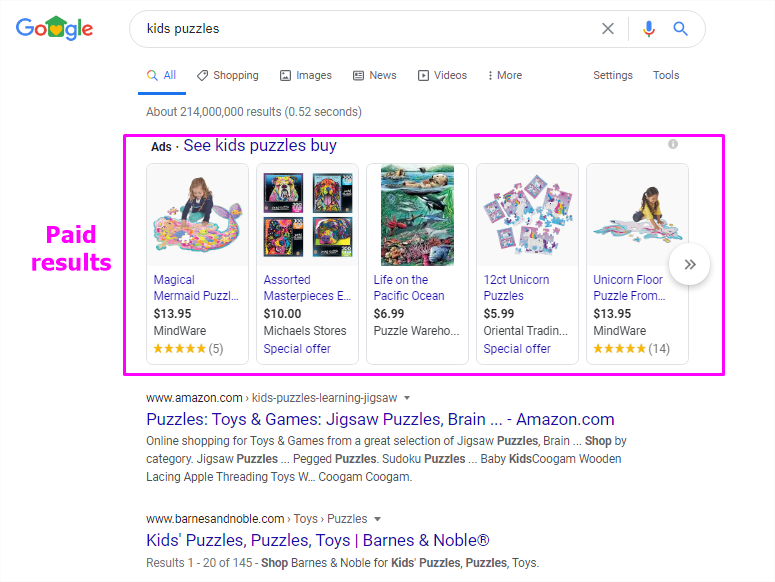Viewport: 775px width, 582px height.
Task: Clear the search box with X icon
Action: pos(608,29)
